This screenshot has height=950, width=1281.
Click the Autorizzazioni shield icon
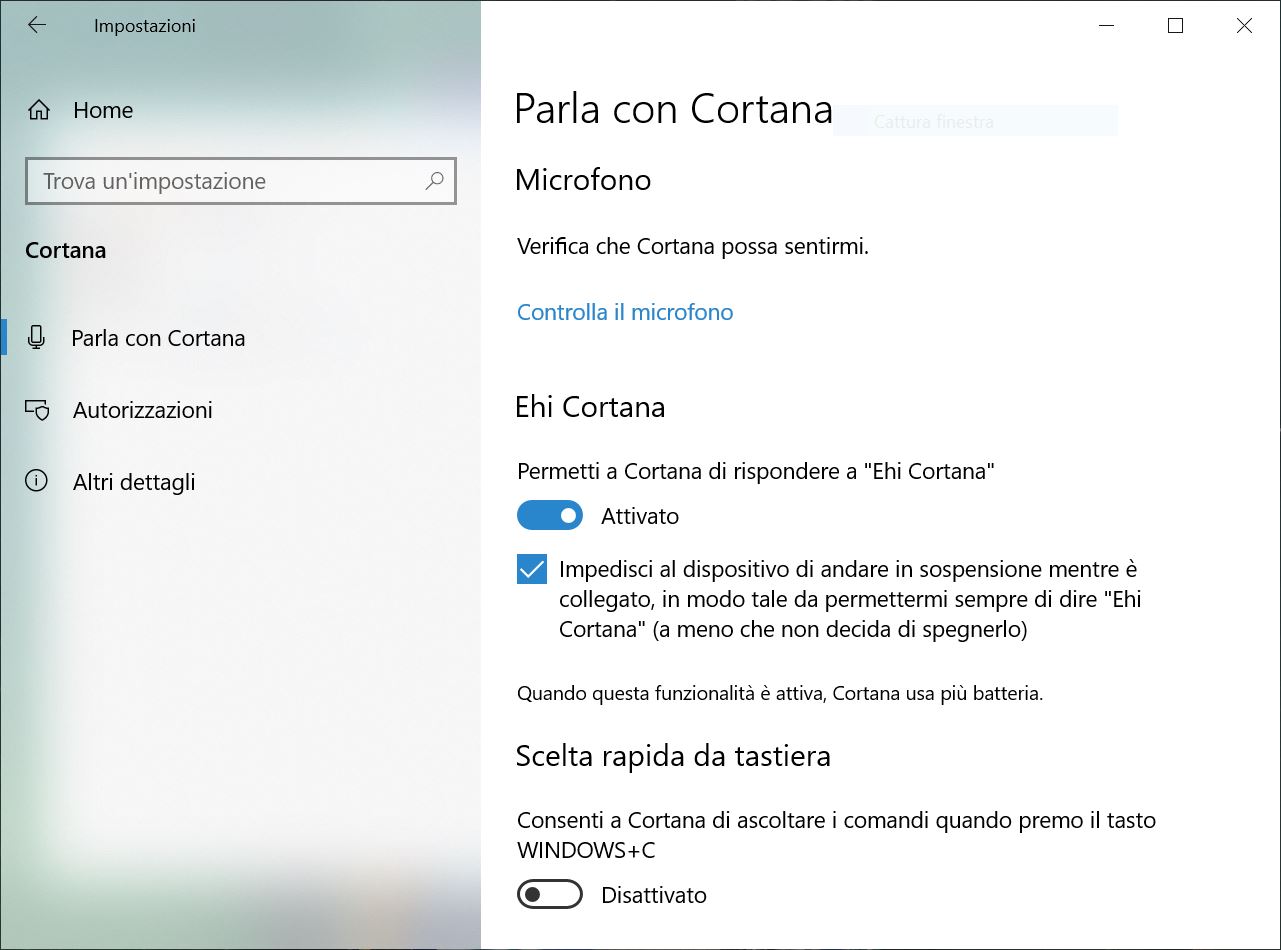click(37, 410)
